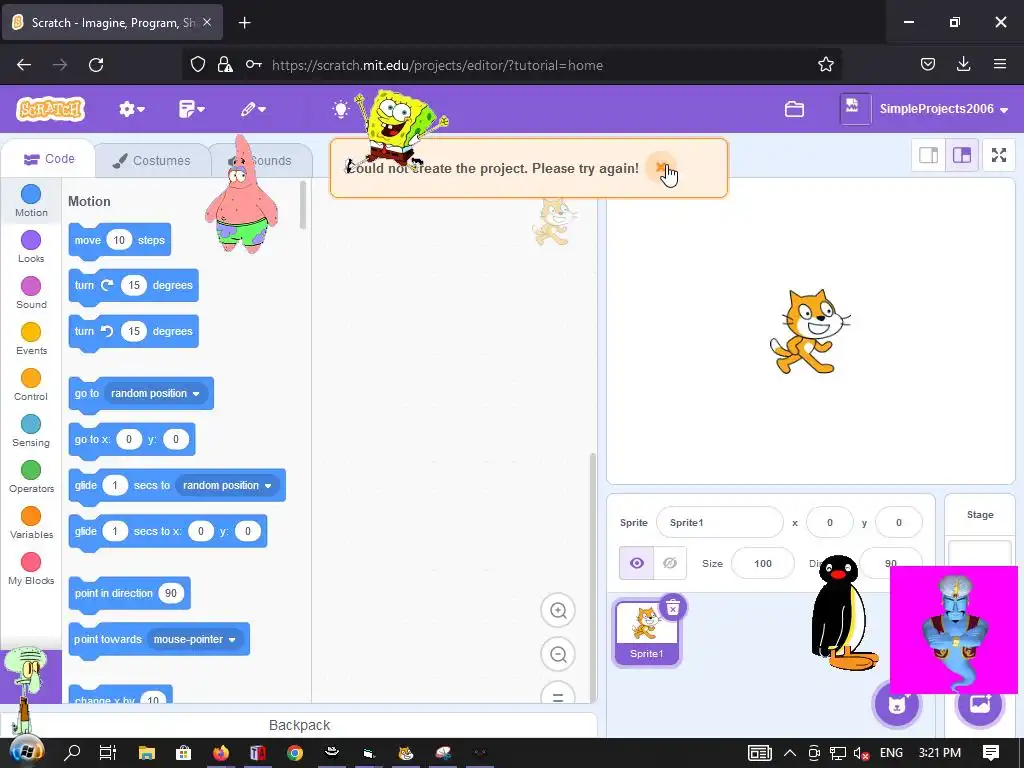Switch to small stage layout
The height and width of the screenshot is (768, 1024).
[x=928, y=155]
